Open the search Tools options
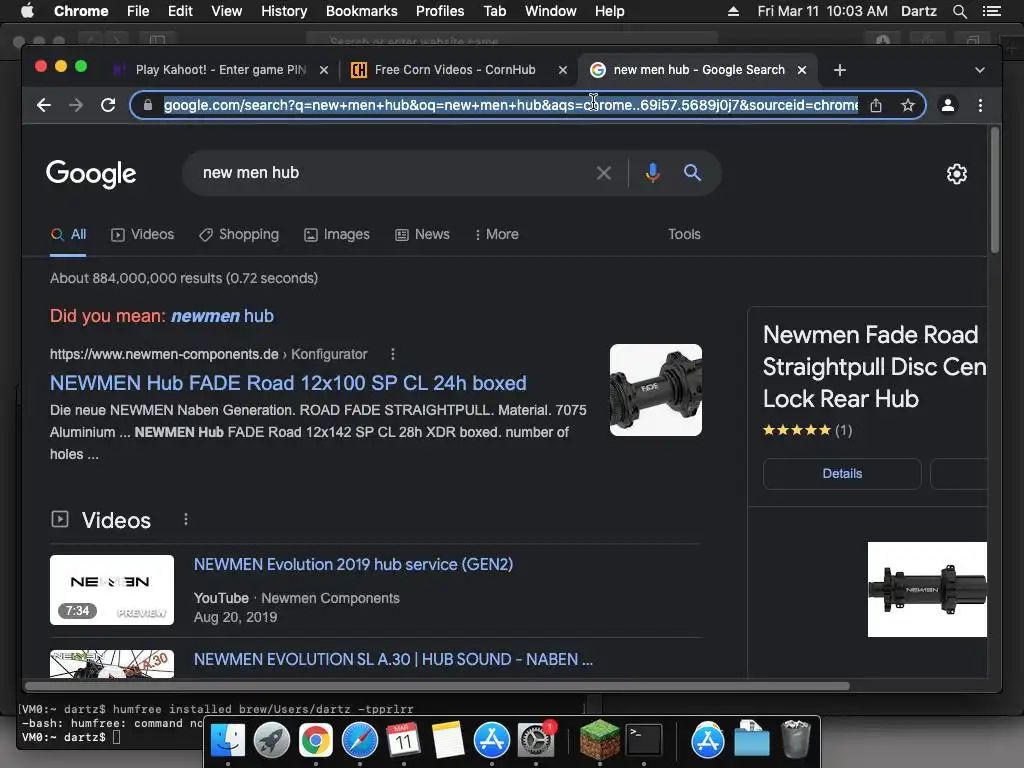 pos(684,234)
